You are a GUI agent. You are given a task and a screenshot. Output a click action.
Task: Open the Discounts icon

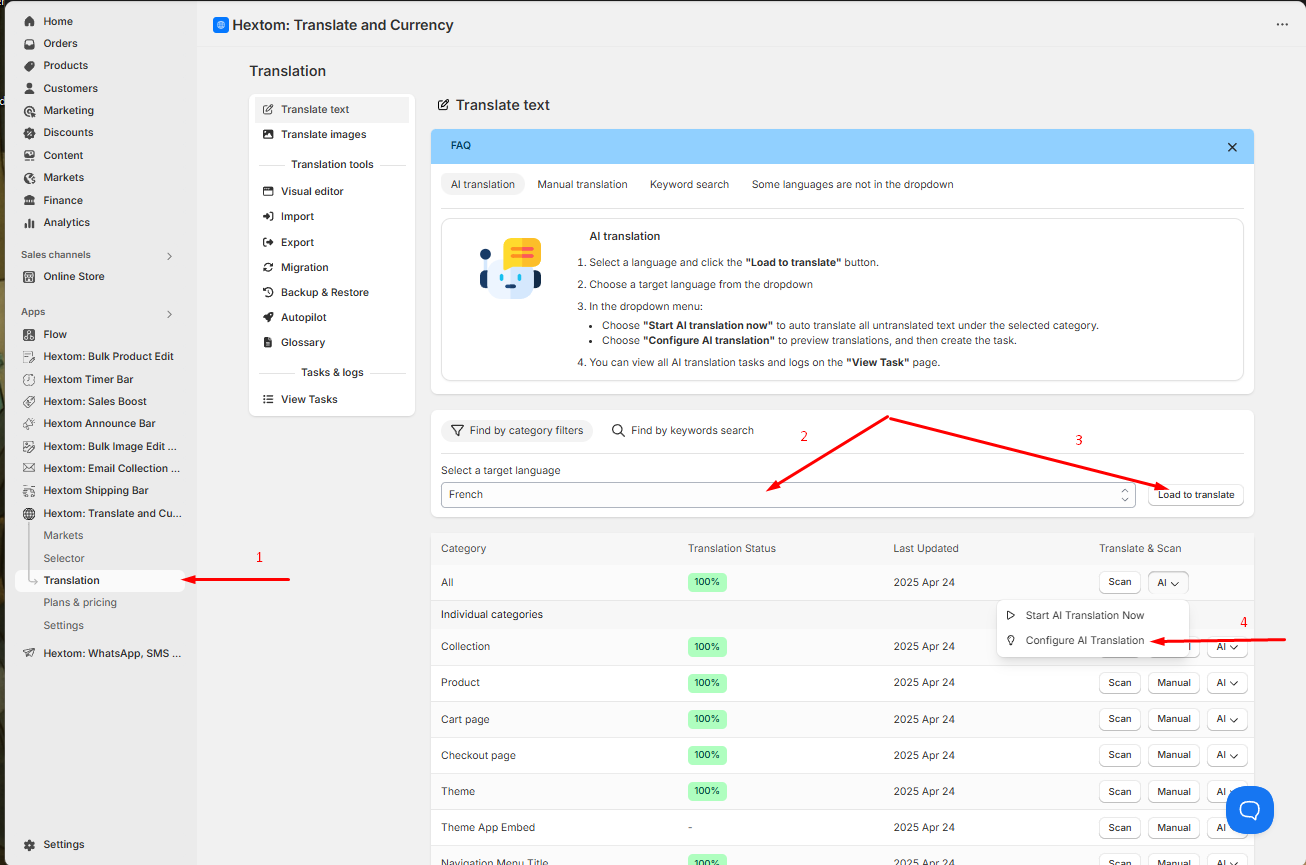[30, 133]
